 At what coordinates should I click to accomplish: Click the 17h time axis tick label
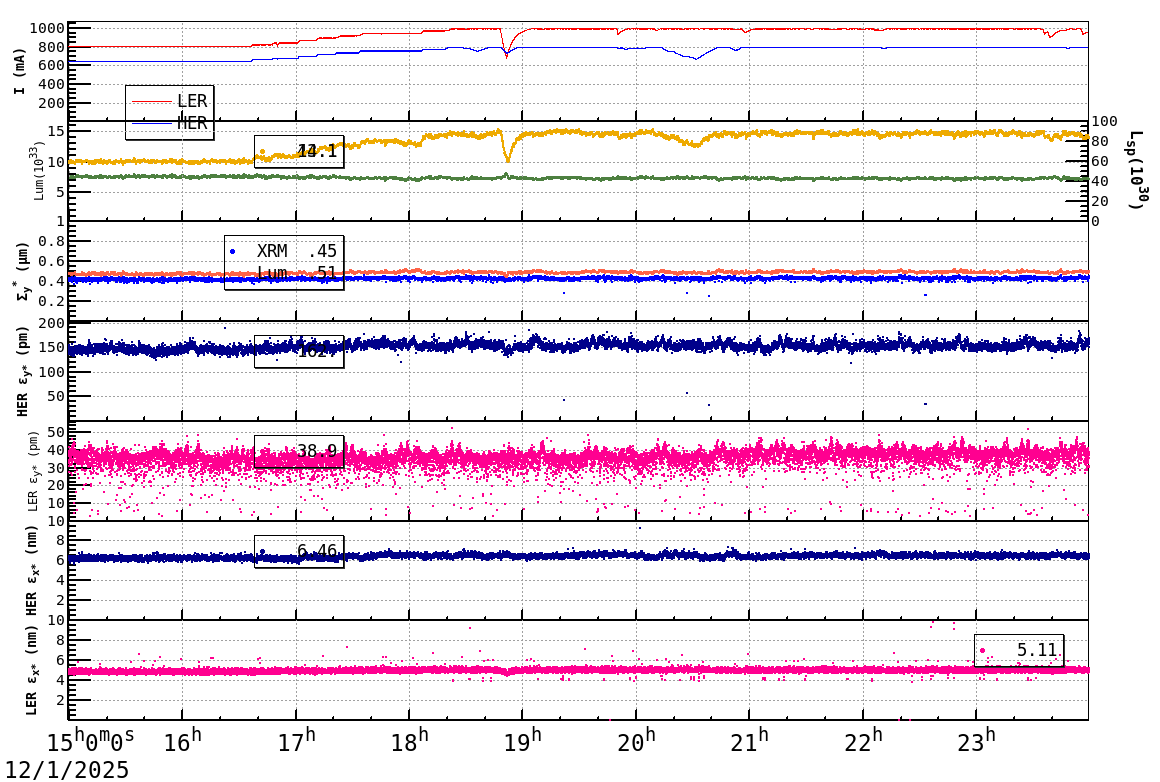[296, 741]
